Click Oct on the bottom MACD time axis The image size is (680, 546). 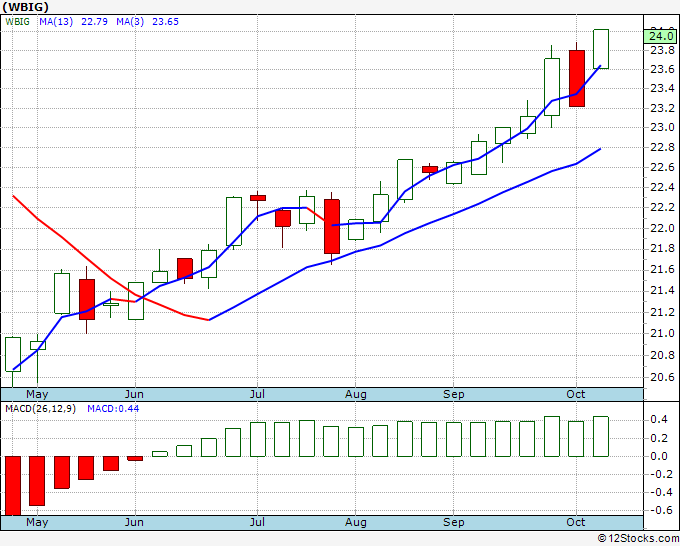click(575, 522)
